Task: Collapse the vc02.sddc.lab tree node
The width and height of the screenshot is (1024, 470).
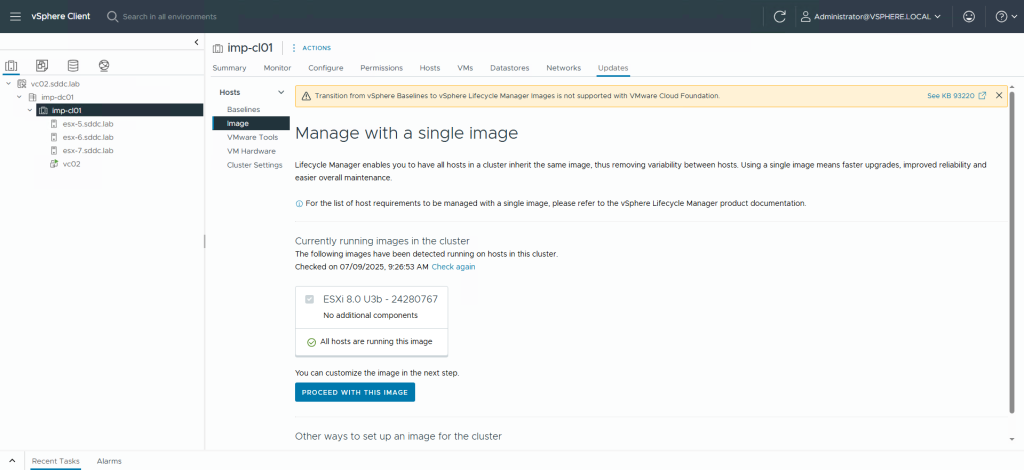Action: coord(9,84)
